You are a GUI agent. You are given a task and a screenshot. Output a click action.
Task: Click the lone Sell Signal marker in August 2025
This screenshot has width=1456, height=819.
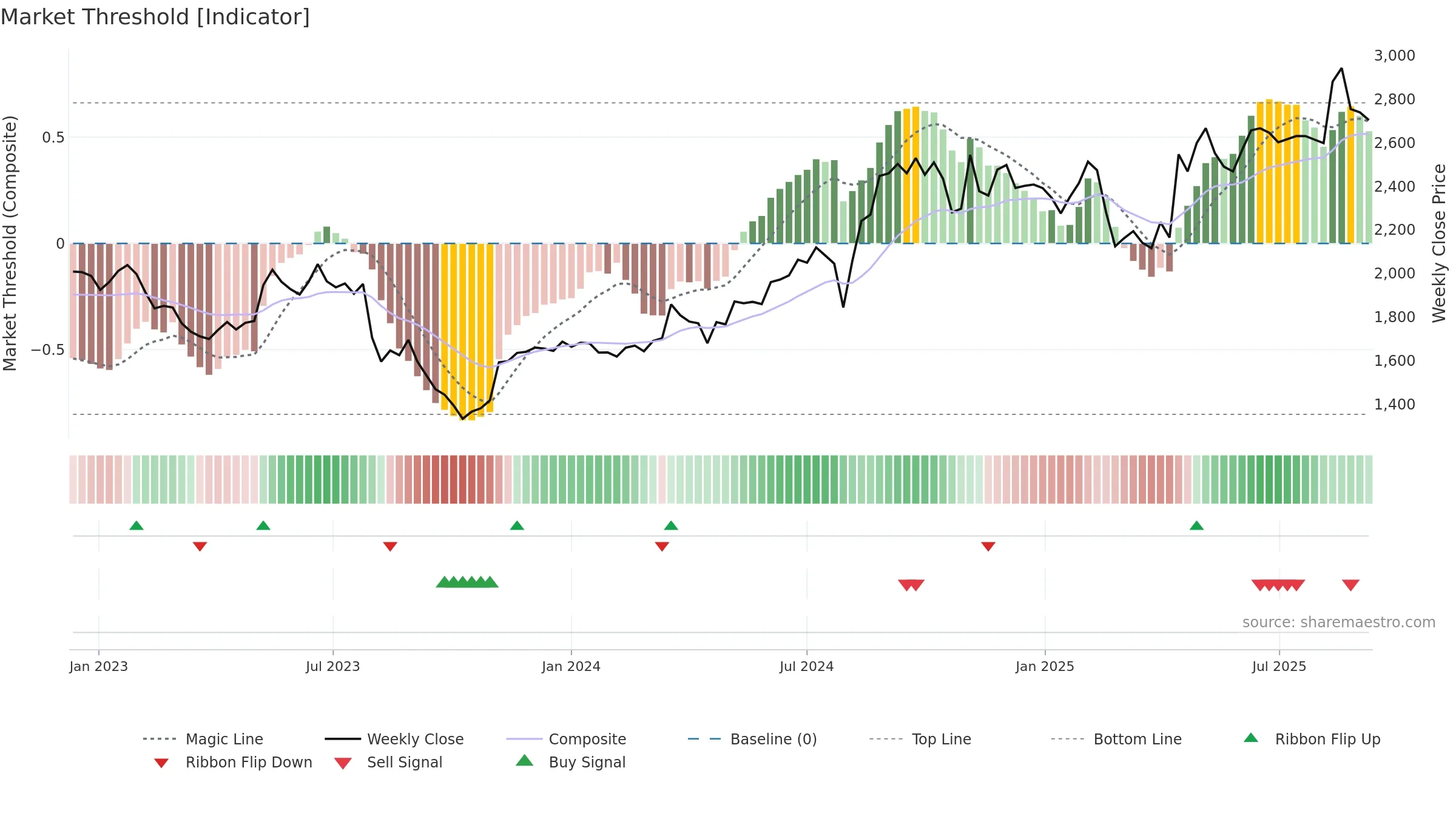click(x=1350, y=585)
